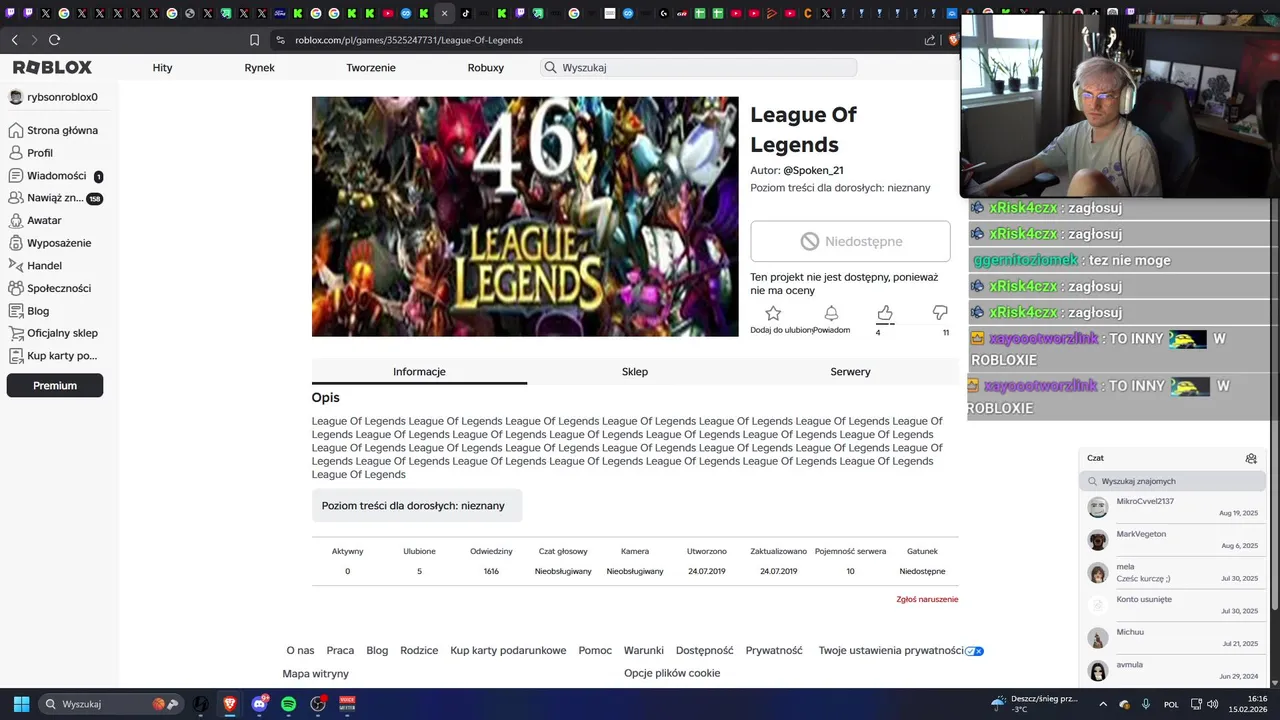The image size is (1280, 720).
Task: Click the microphone tray icon
Action: pyautogui.click(x=1146, y=704)
